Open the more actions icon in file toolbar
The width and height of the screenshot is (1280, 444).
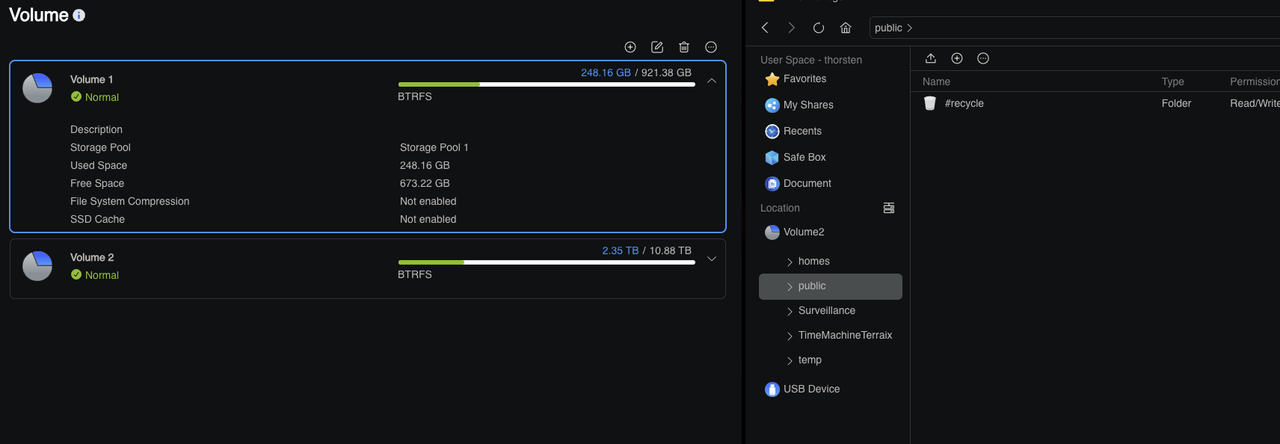pos(983,58)
